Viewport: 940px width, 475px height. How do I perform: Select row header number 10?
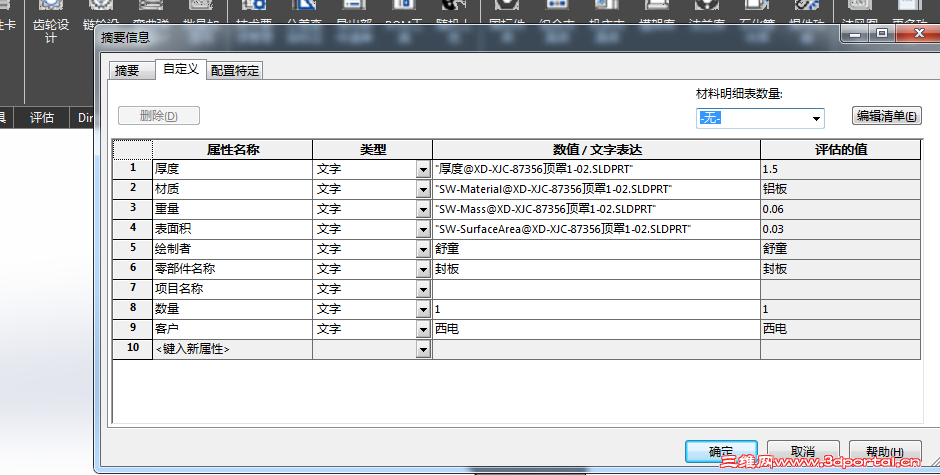(132, 349)
